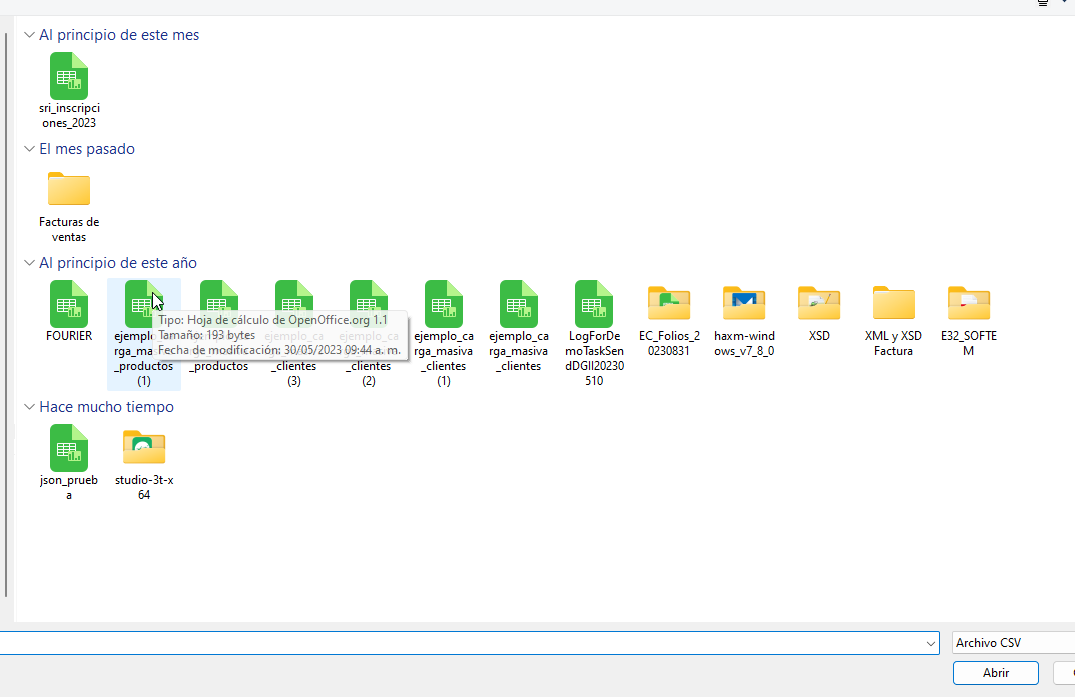Viewport: 1075px width, 697px height.
Task: Expand the file name history dropdown arrow
Action: [x=932, y=643]
